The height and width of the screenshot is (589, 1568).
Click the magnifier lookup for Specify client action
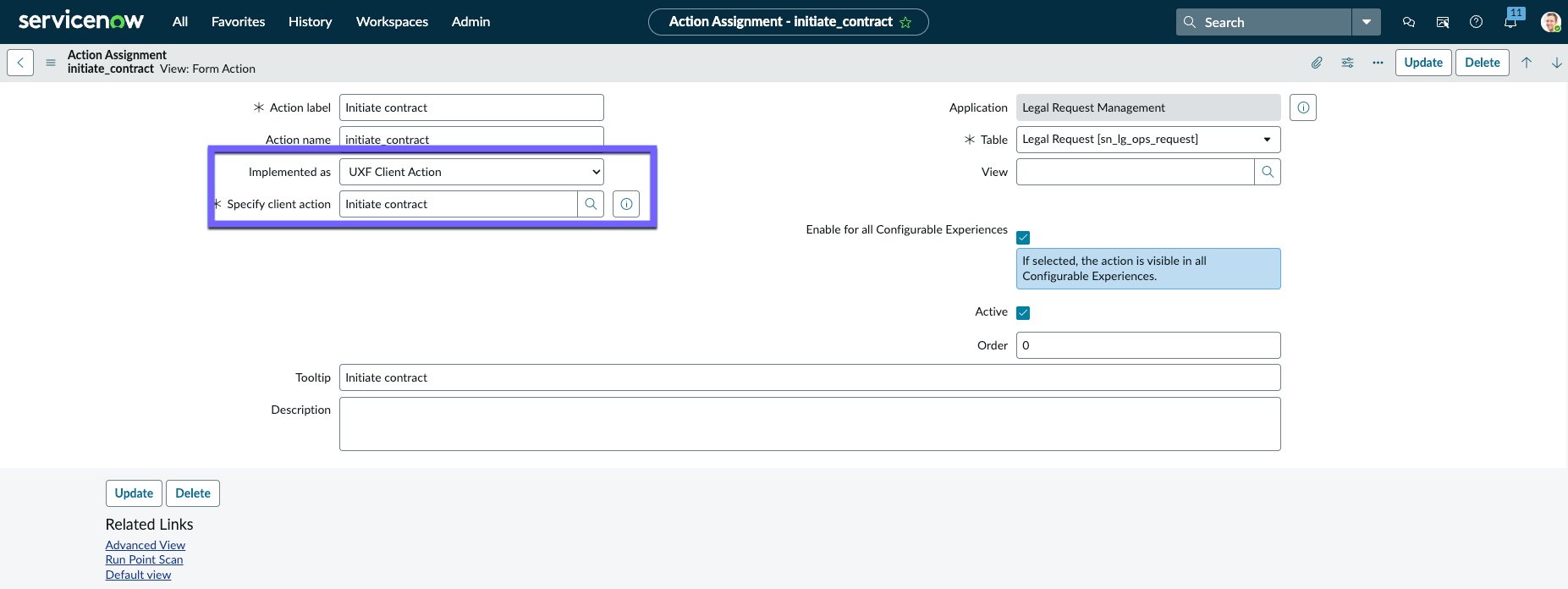[x=591, y=204]
